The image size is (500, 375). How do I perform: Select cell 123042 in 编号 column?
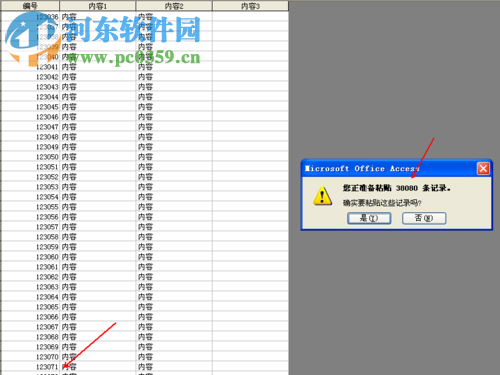[x=31, y=77]
